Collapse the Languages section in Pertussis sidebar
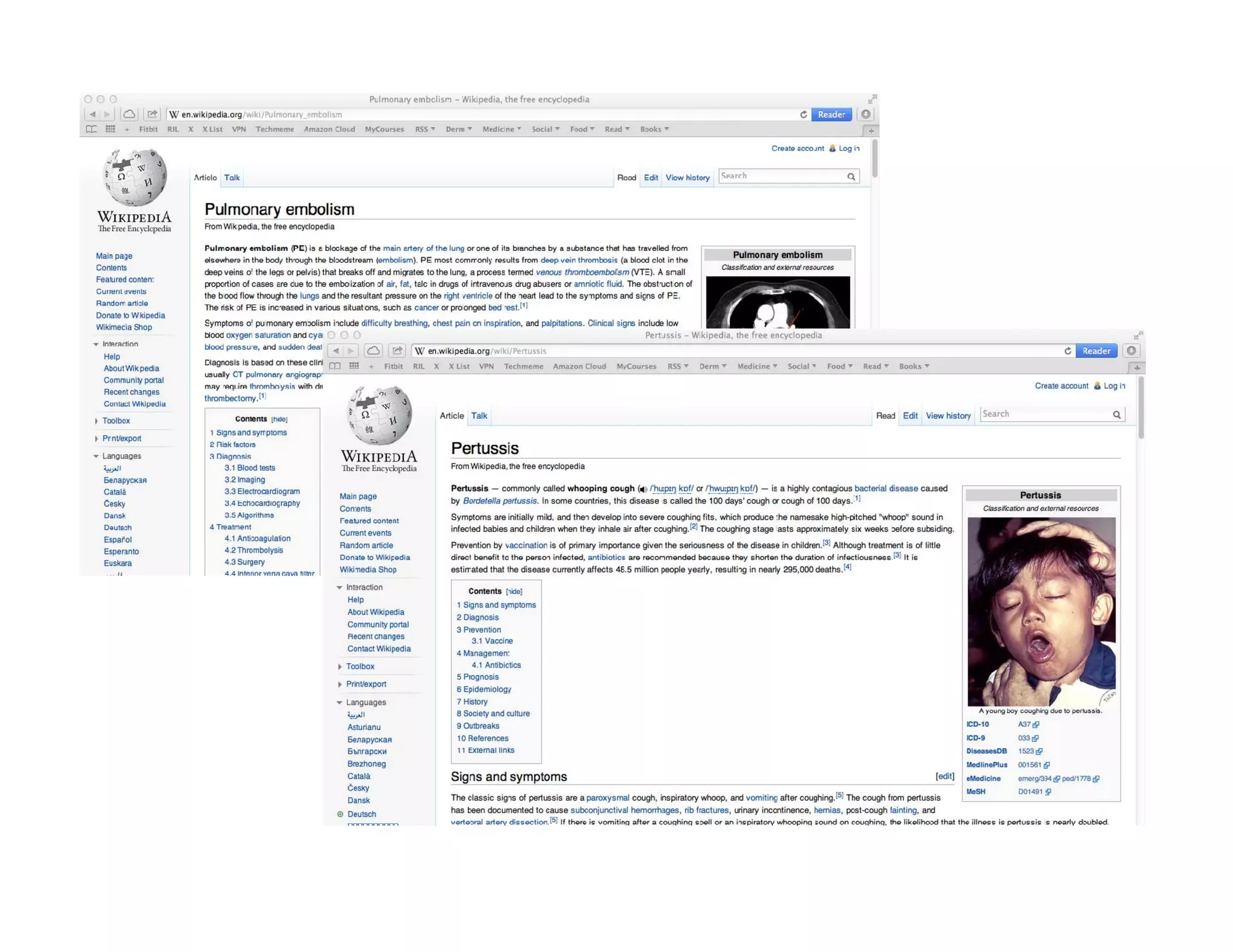Image resolution: width=1233 pixels, height=952 pixels. pyautogui.click(x=365, y=702)
